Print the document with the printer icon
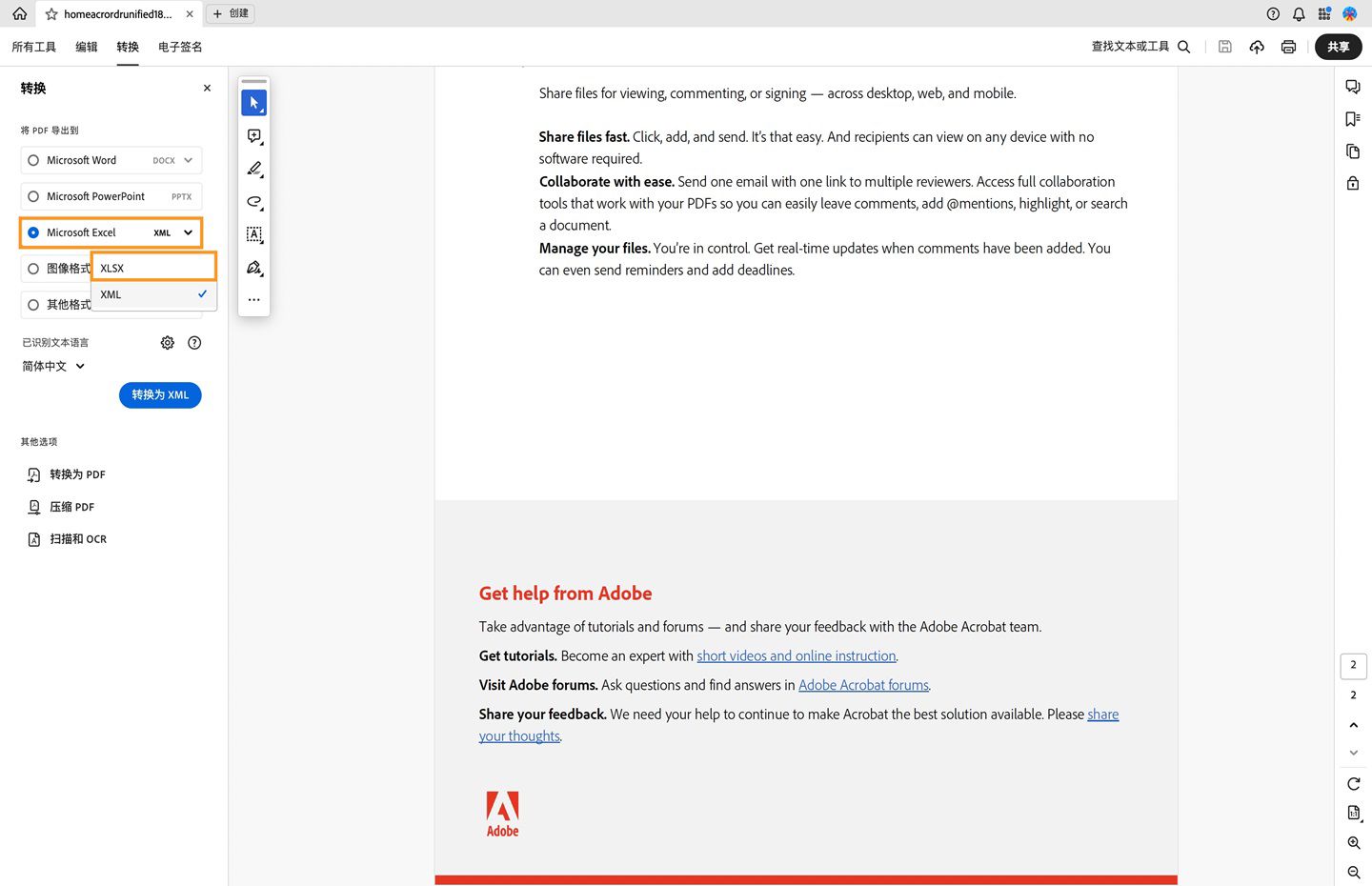 point(1288,47)
